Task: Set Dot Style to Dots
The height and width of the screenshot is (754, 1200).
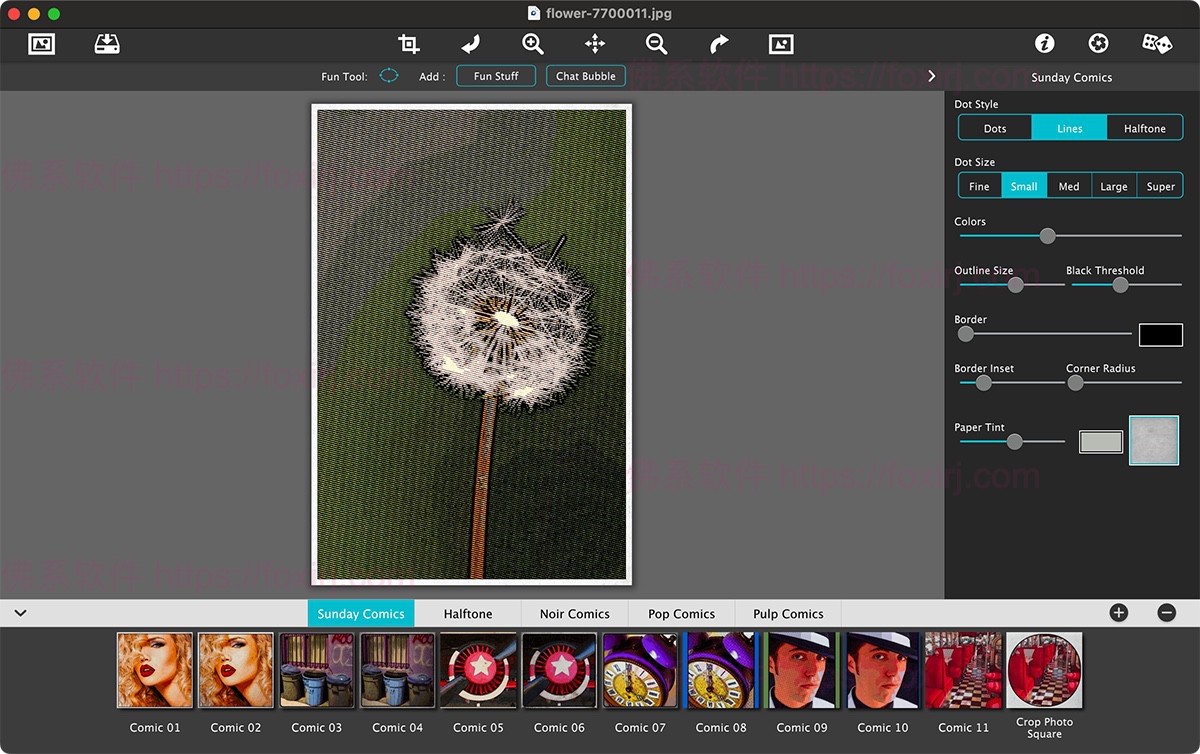Action: pos(995,128)
